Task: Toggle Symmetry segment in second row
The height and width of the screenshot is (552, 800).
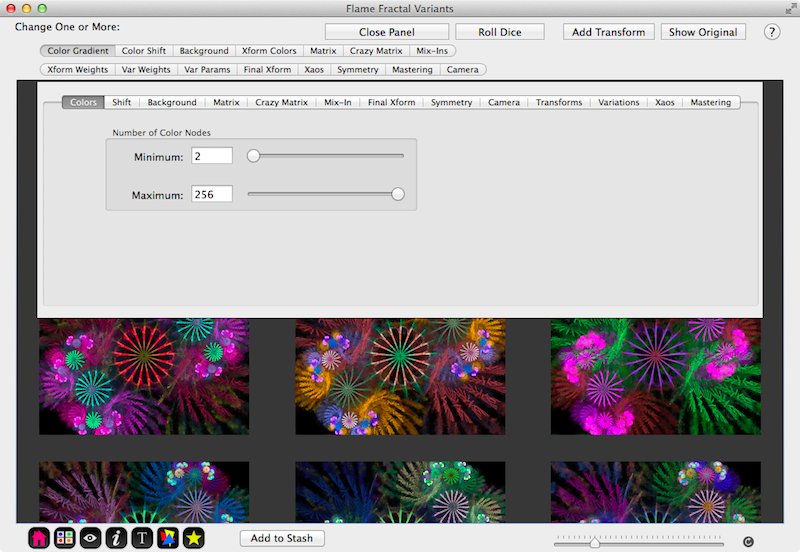Action: pos(358,69)
